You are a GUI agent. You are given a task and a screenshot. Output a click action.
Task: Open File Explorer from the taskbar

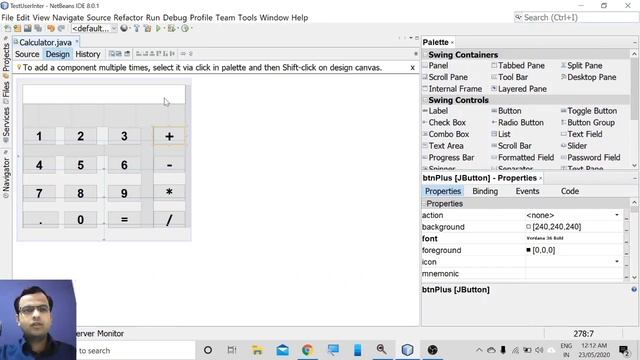(x=258, y=350)
